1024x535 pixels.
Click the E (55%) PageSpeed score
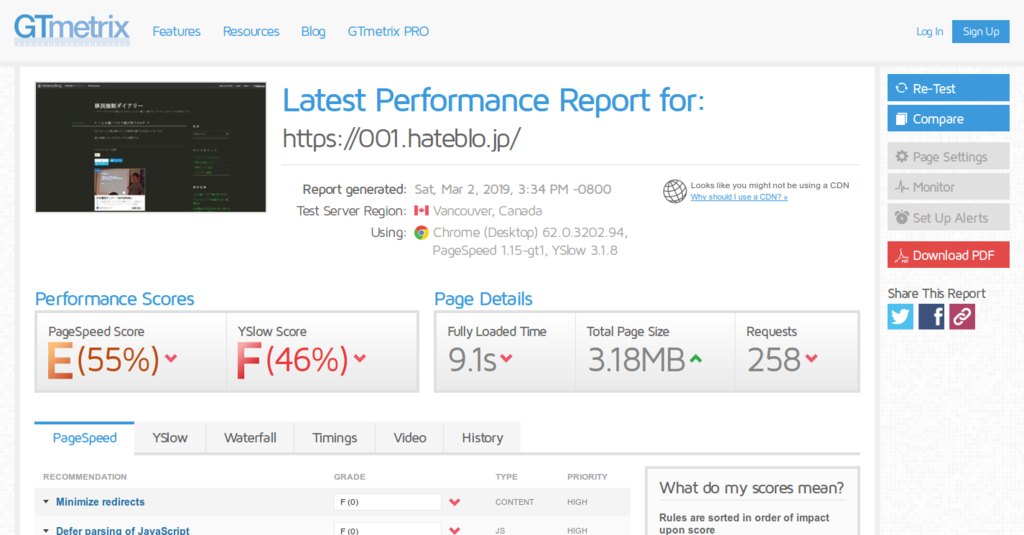point(103,360)
